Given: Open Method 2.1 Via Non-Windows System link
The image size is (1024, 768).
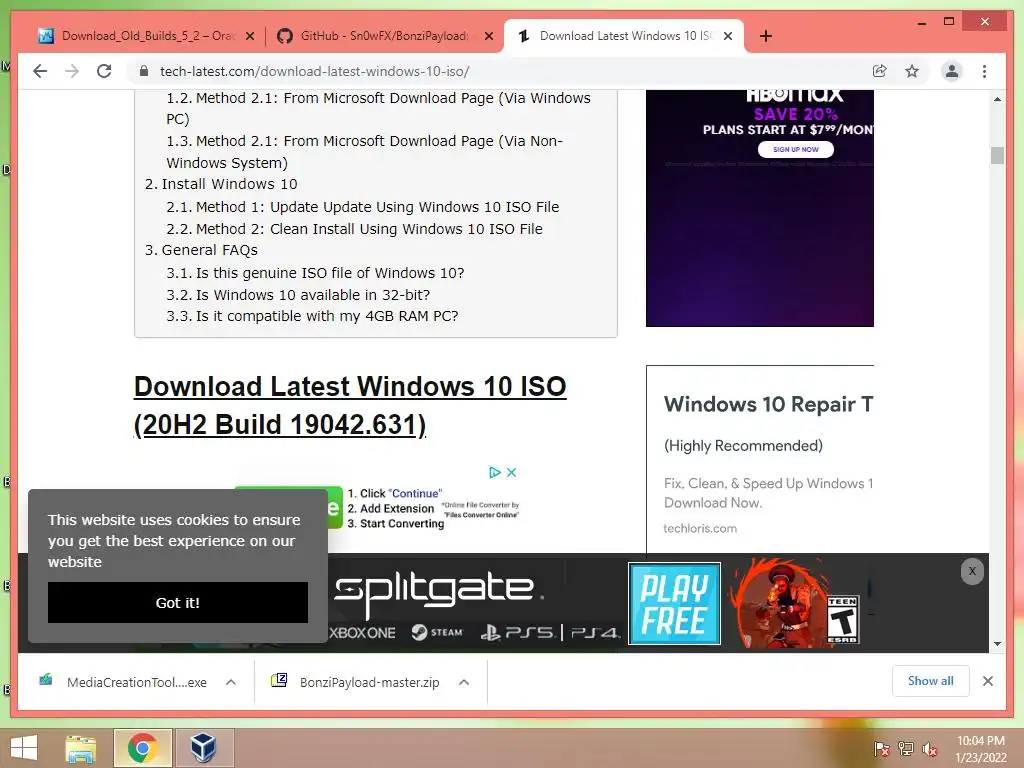Looking at the screenshot, I should coord(364,152).
